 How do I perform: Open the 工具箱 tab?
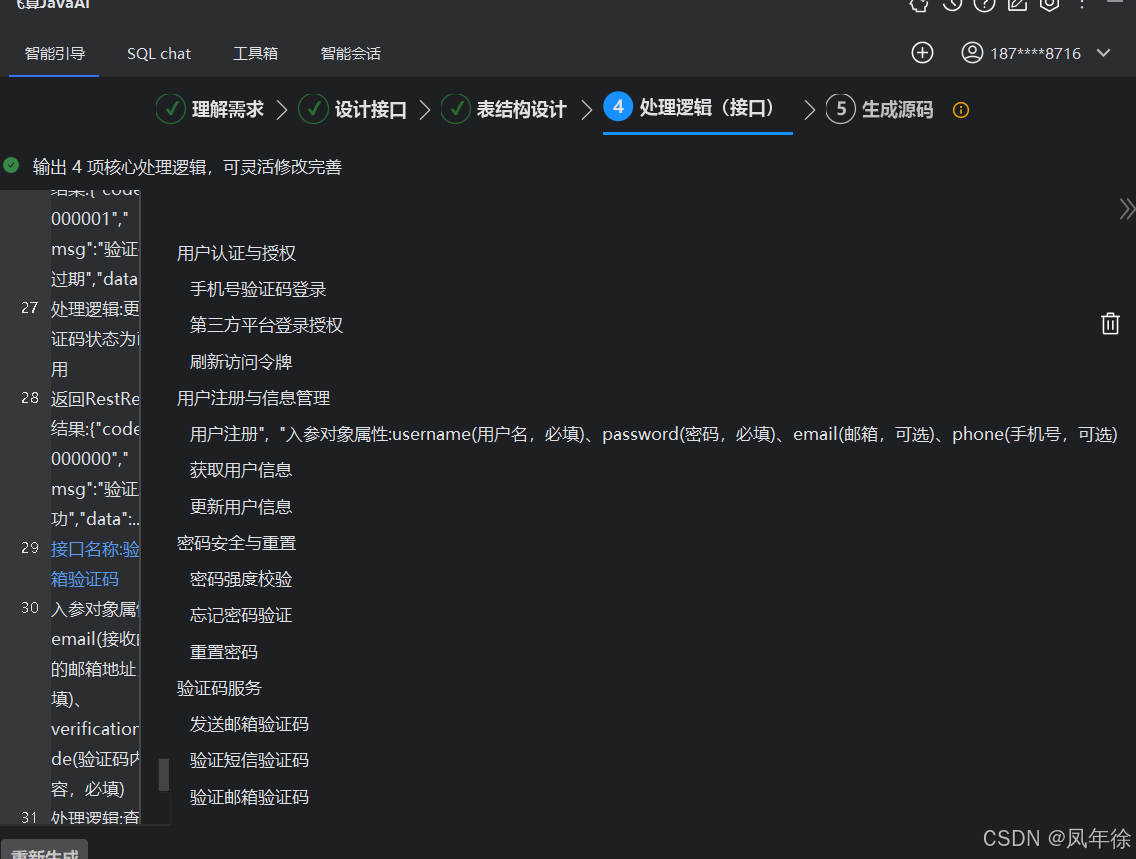[255, 53]
